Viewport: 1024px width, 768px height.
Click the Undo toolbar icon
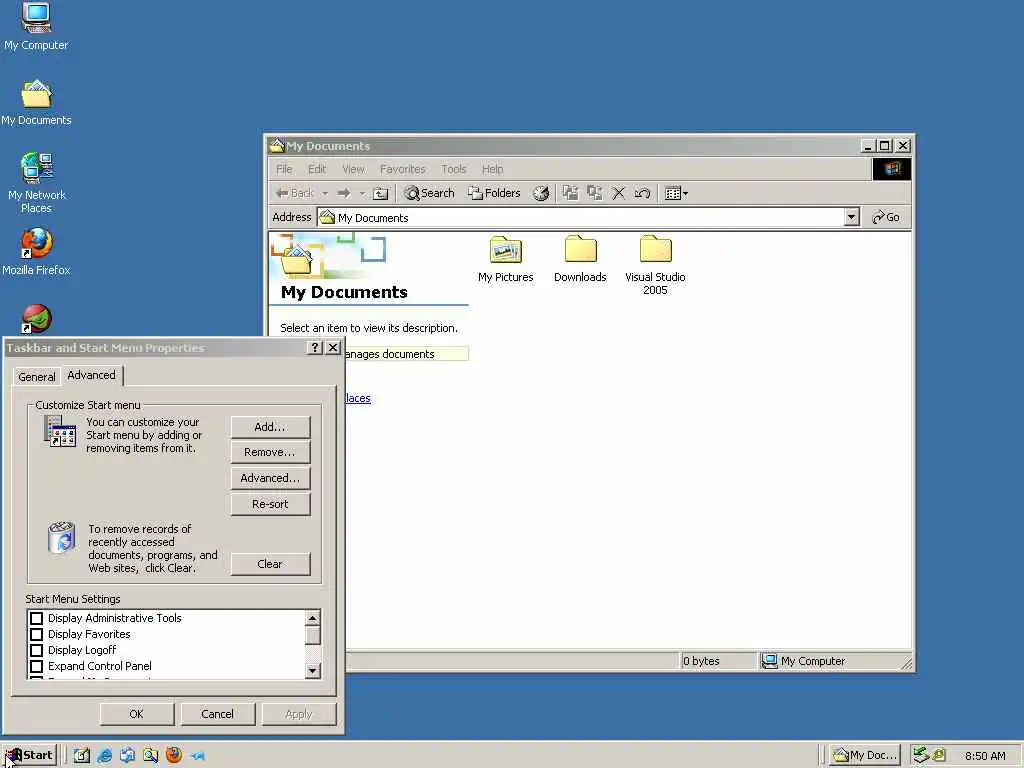[643, 193]
